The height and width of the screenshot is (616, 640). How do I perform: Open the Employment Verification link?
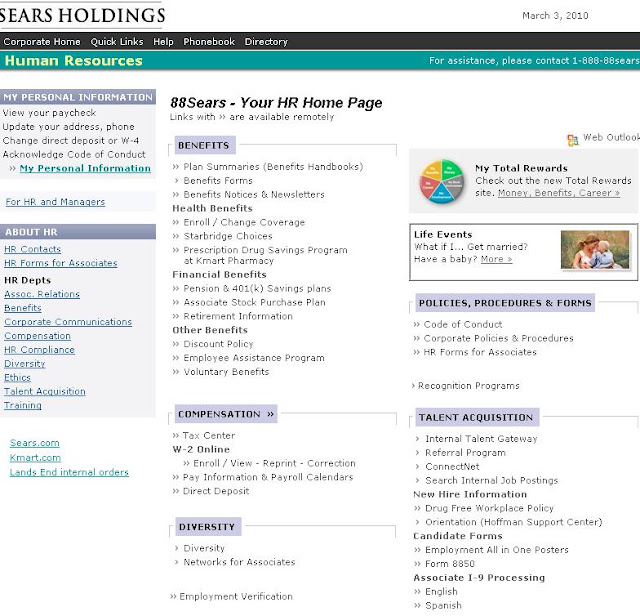click(236, 596)
